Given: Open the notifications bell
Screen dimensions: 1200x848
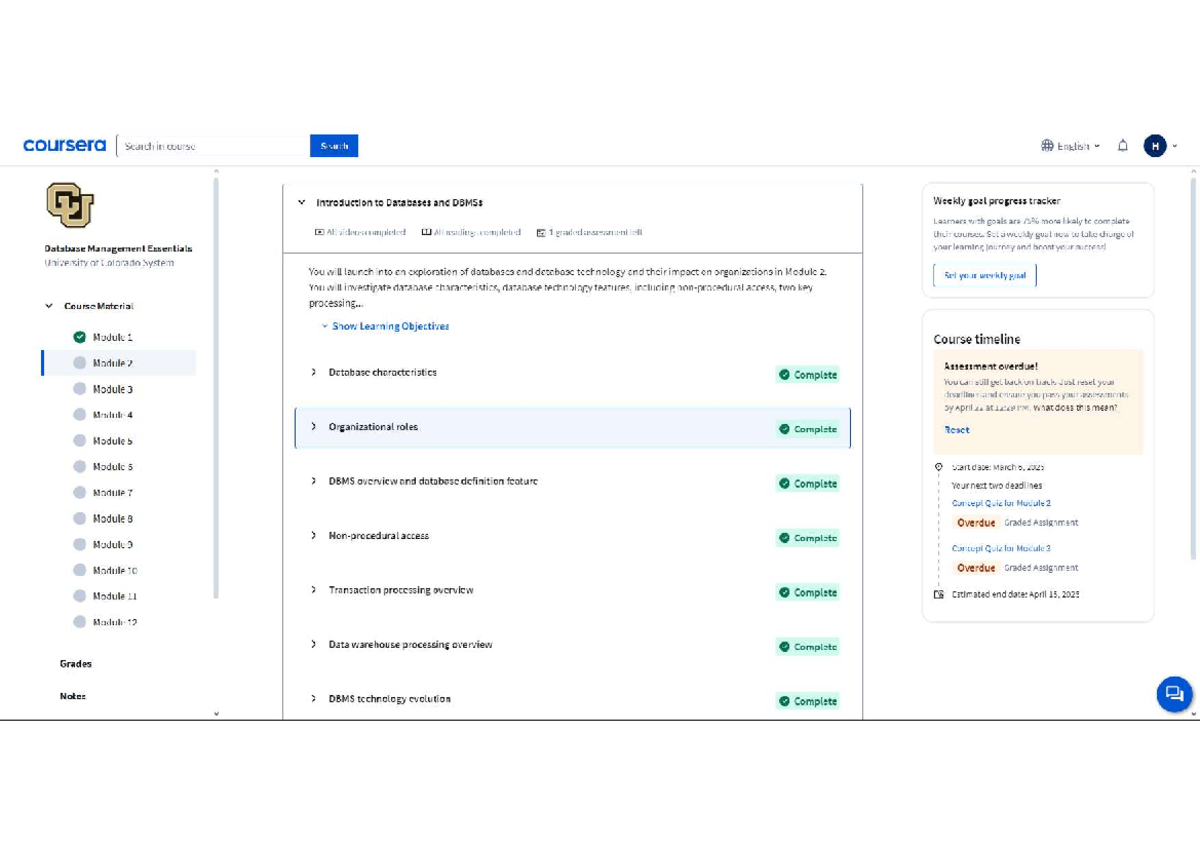Looking at the screenshot, I should coord(1123,146).
